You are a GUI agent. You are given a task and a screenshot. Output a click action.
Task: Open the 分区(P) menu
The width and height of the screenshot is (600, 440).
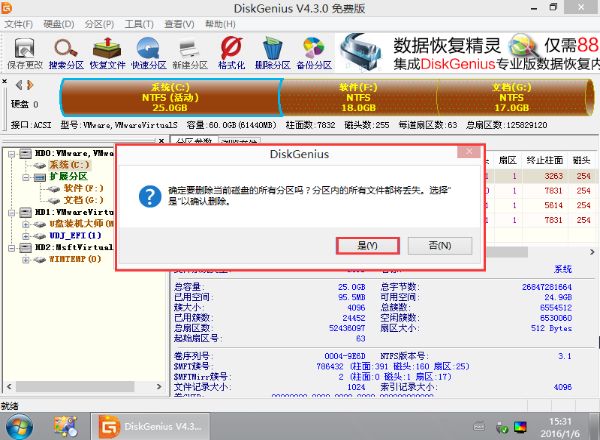[x=99, y=24]
